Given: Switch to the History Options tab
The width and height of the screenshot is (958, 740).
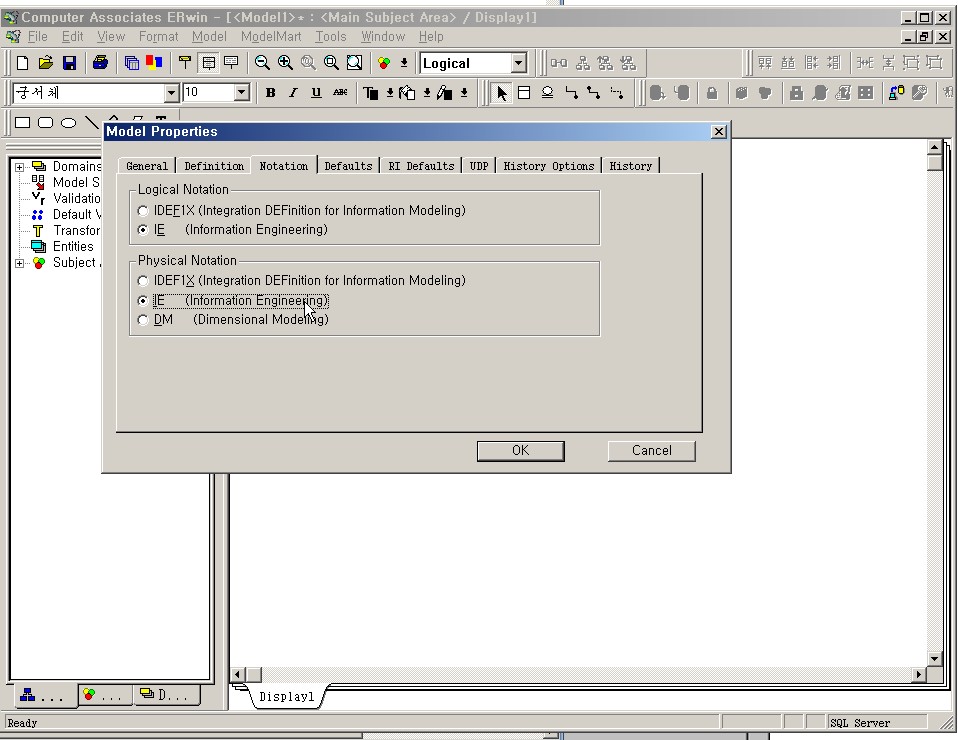Looking at the screenshot, I should click(548, 166).
